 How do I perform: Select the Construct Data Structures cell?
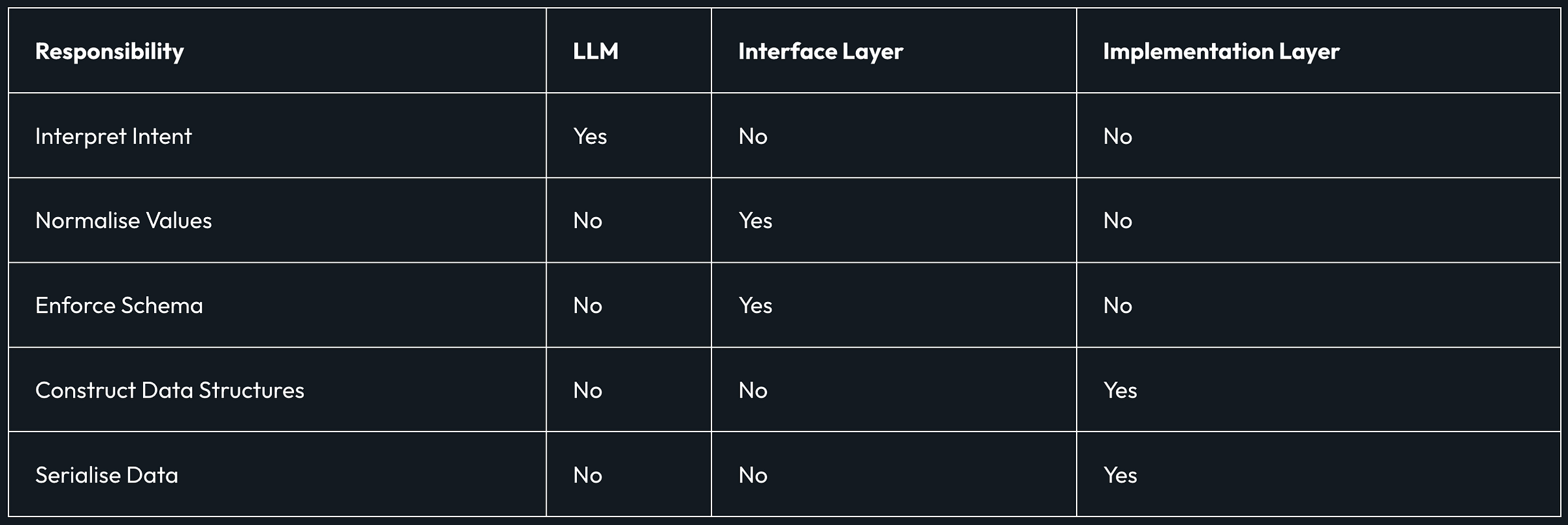click(x=170, y=390)
